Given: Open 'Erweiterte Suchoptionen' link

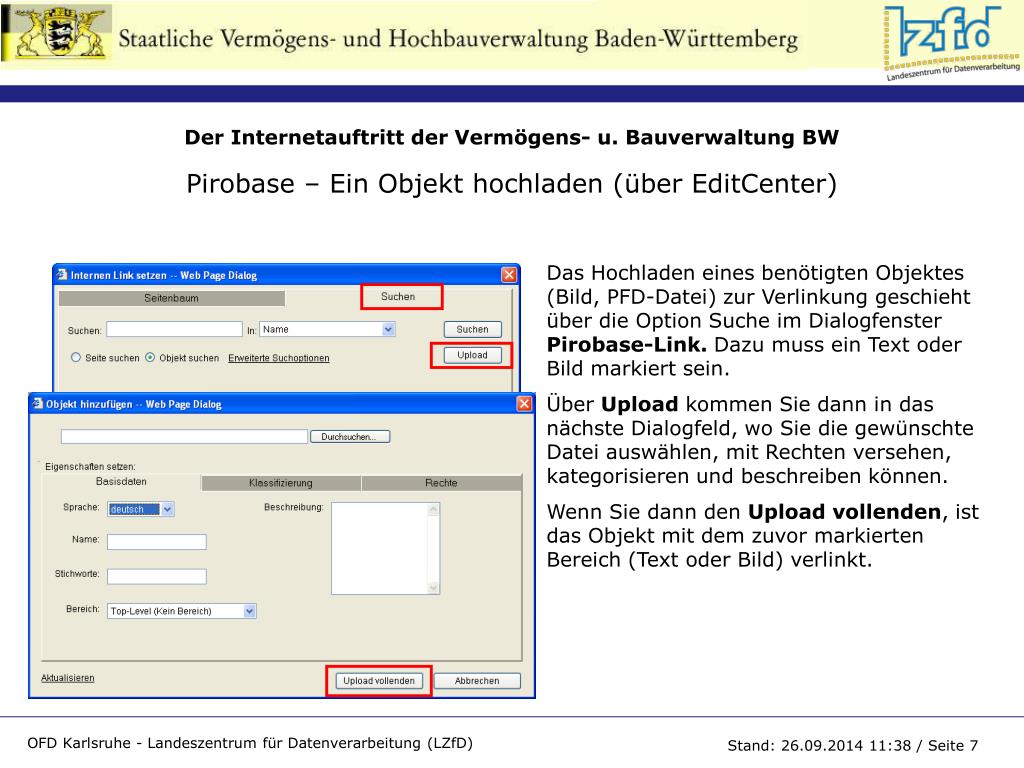Looking at the screenshot, I should point(279,358).
